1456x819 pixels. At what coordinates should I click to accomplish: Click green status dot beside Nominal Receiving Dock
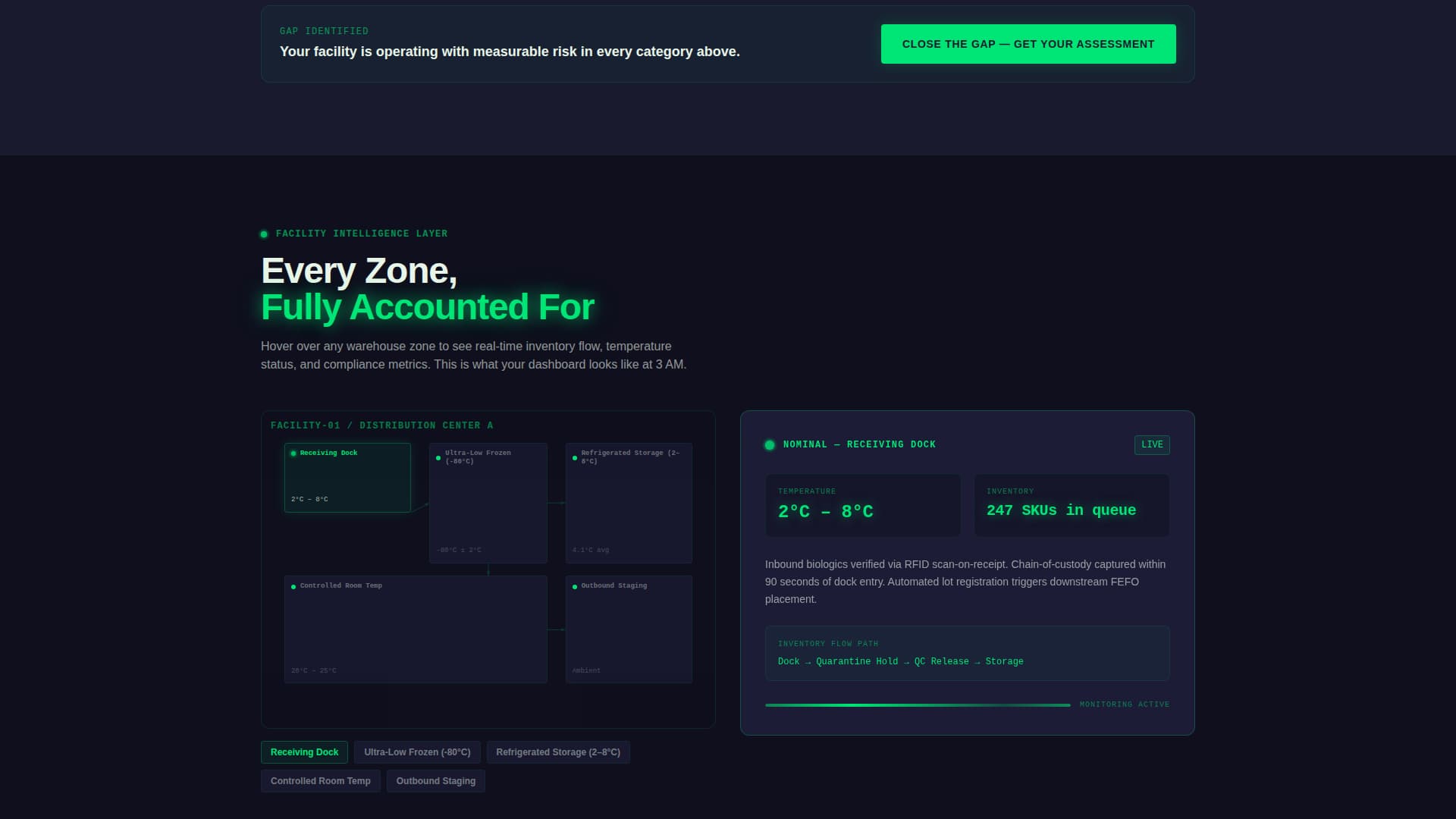pos(770,445)
